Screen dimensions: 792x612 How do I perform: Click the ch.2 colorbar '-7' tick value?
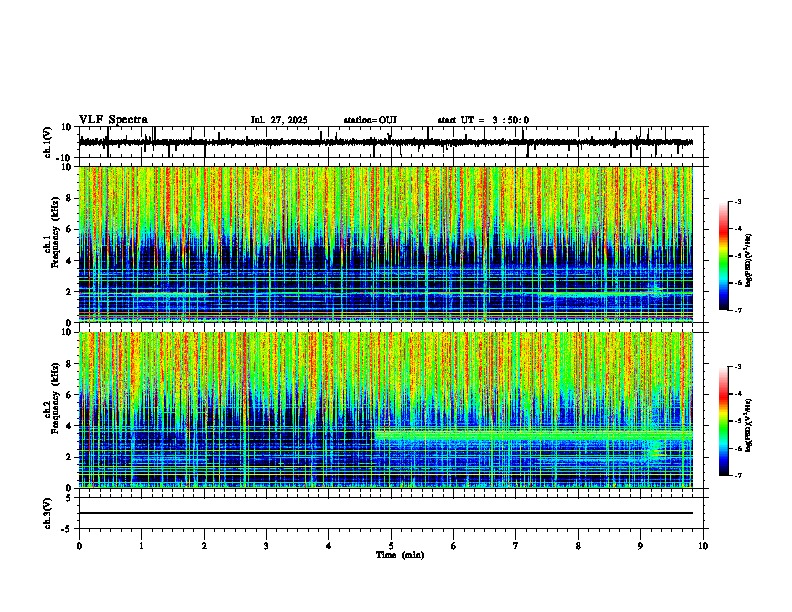[x=738, y=475]
